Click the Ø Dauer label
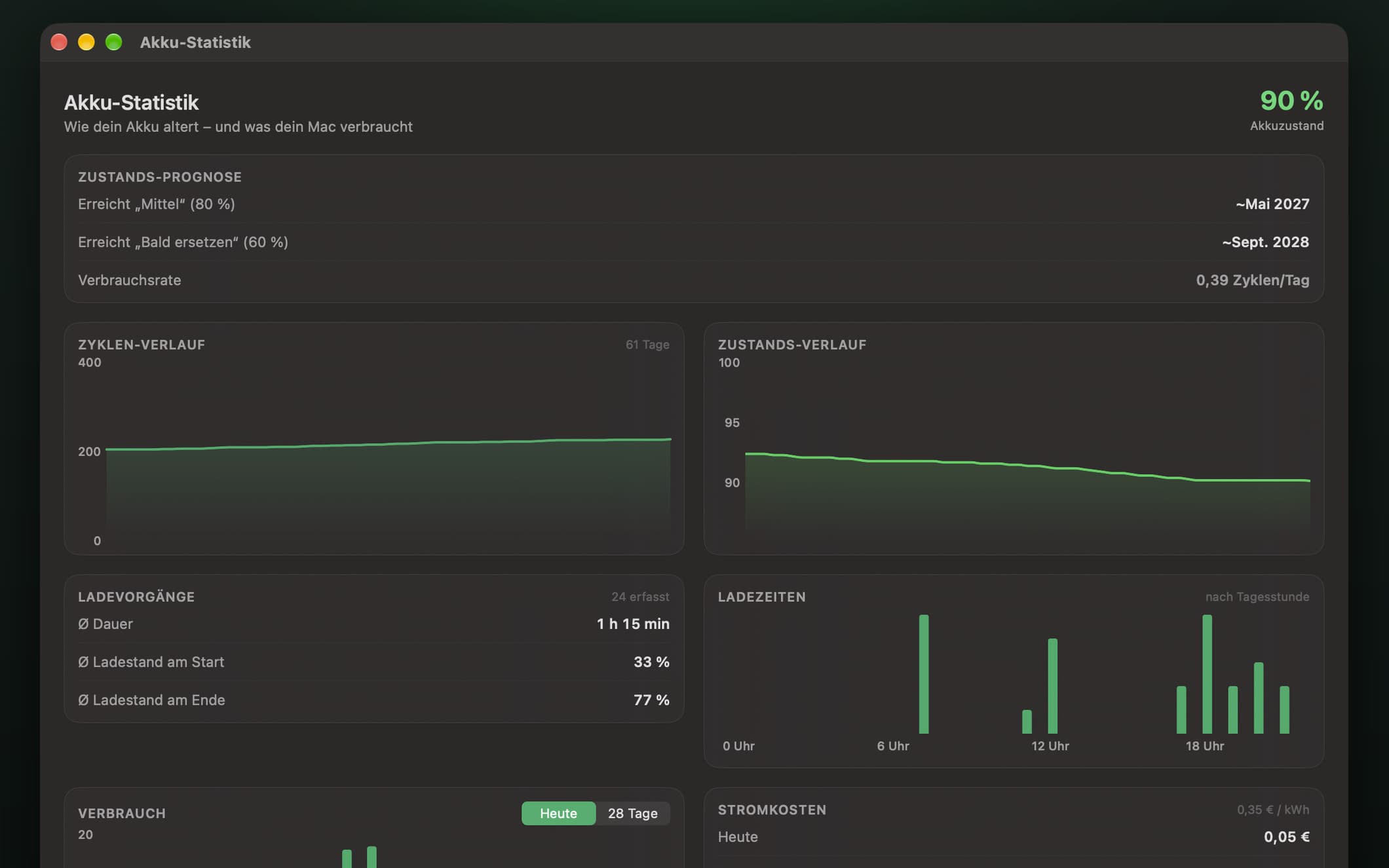 (x=105, y=624)
